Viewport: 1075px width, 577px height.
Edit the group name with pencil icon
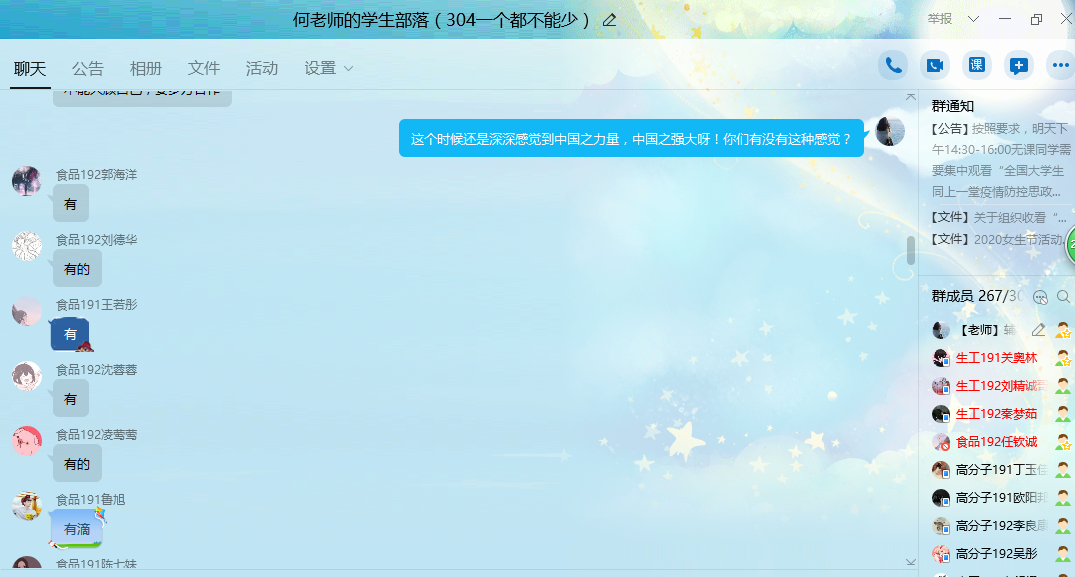pyautogui.click(x=609, y=20)
